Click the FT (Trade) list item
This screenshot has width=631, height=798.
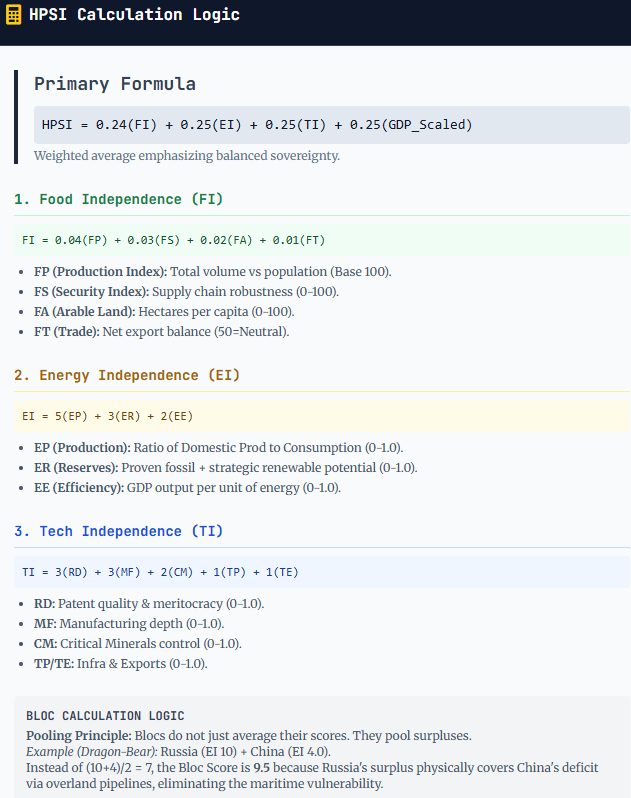click(x=161, y=332)
